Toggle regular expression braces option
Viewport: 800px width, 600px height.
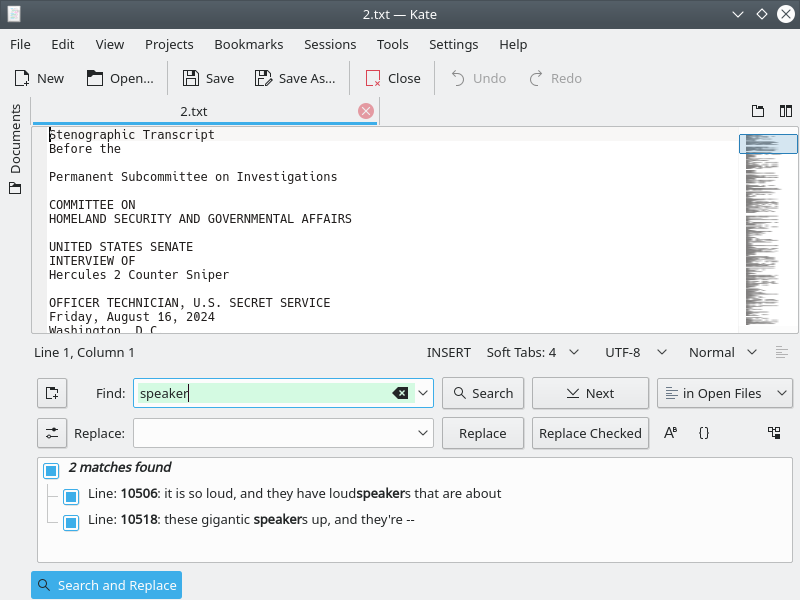[x=704, y=433]
